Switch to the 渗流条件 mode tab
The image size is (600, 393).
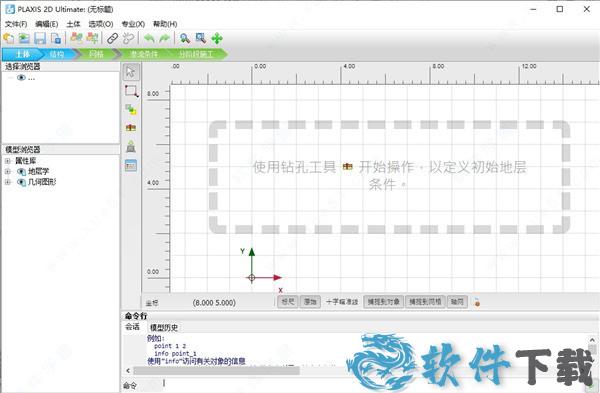[x=143, y=54]
